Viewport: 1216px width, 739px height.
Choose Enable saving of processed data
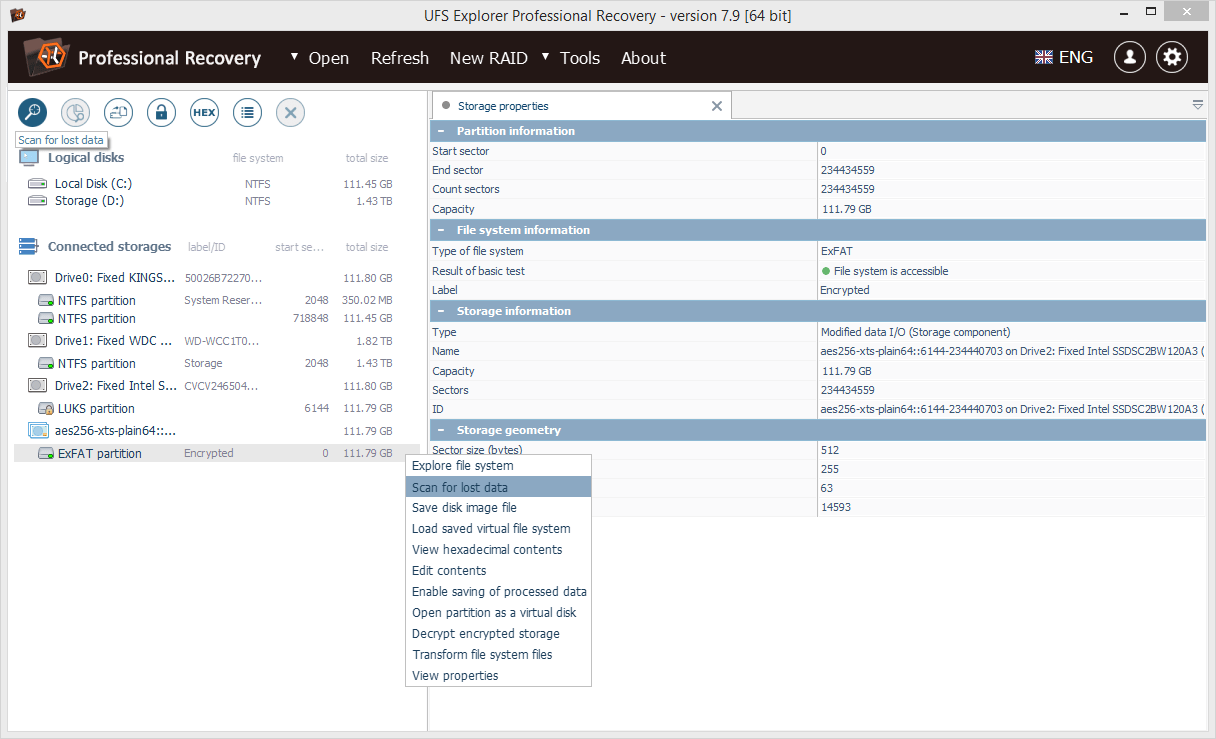(498, 592)
